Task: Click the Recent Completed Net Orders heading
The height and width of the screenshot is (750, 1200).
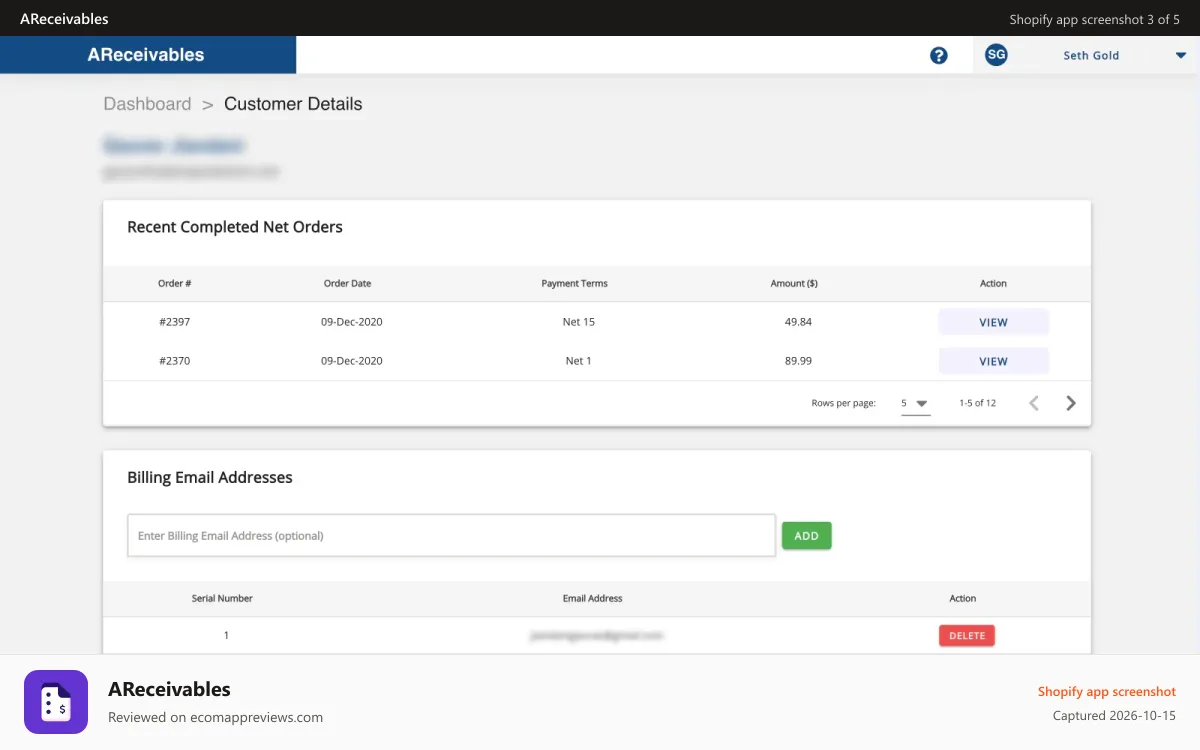Action: coord(235,227)
